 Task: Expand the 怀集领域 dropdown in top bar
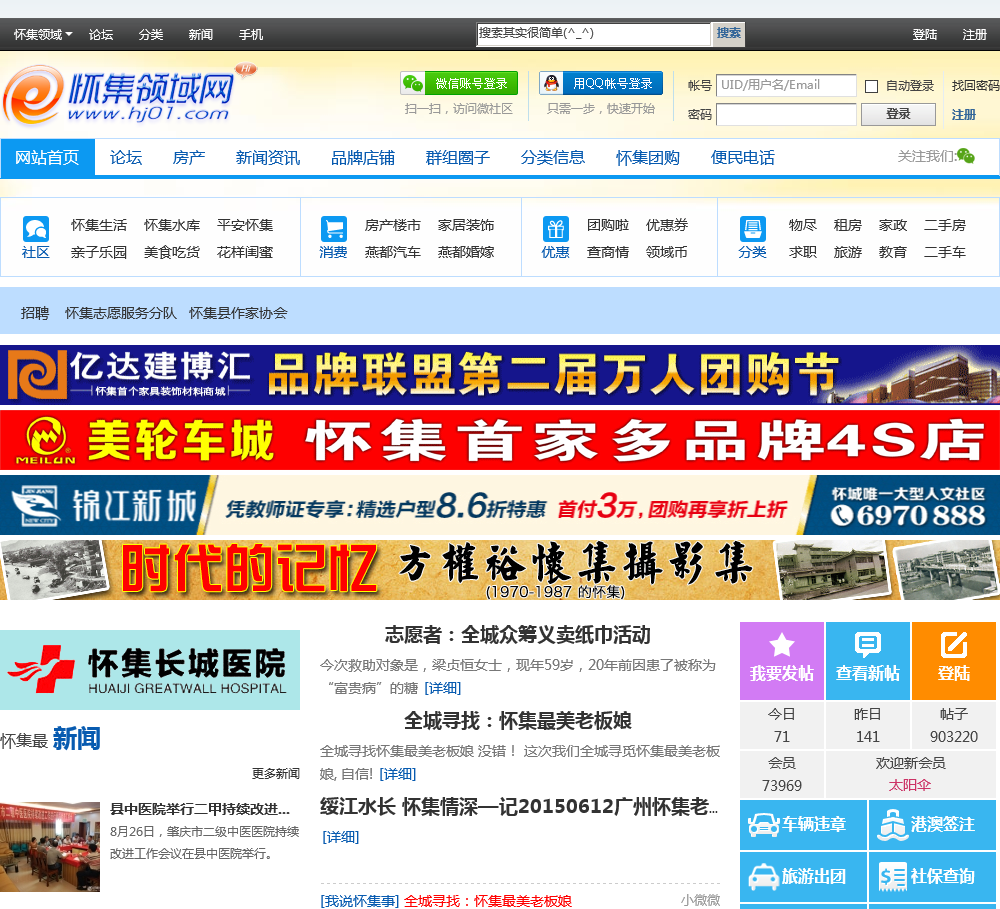pos(43,34)
